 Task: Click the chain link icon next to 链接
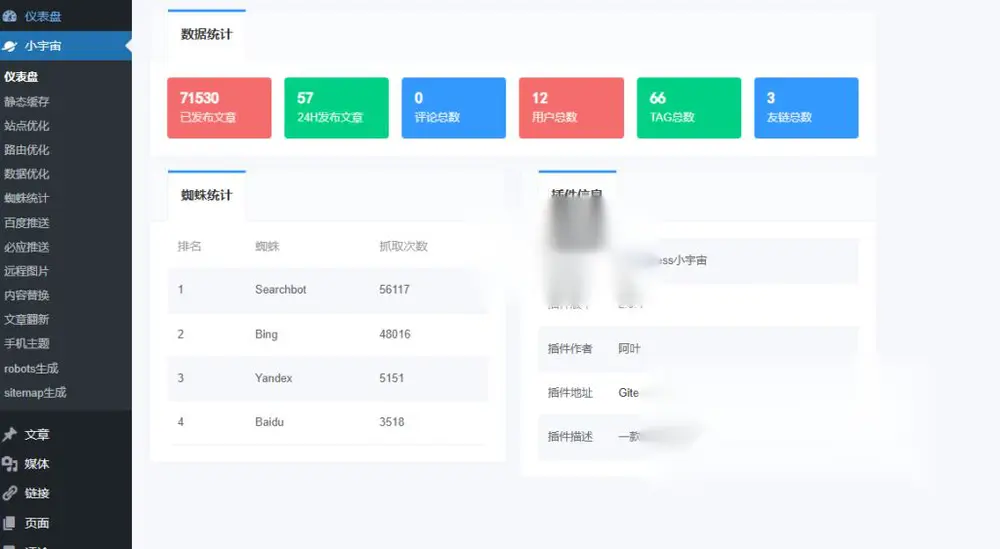pos(9,493)
